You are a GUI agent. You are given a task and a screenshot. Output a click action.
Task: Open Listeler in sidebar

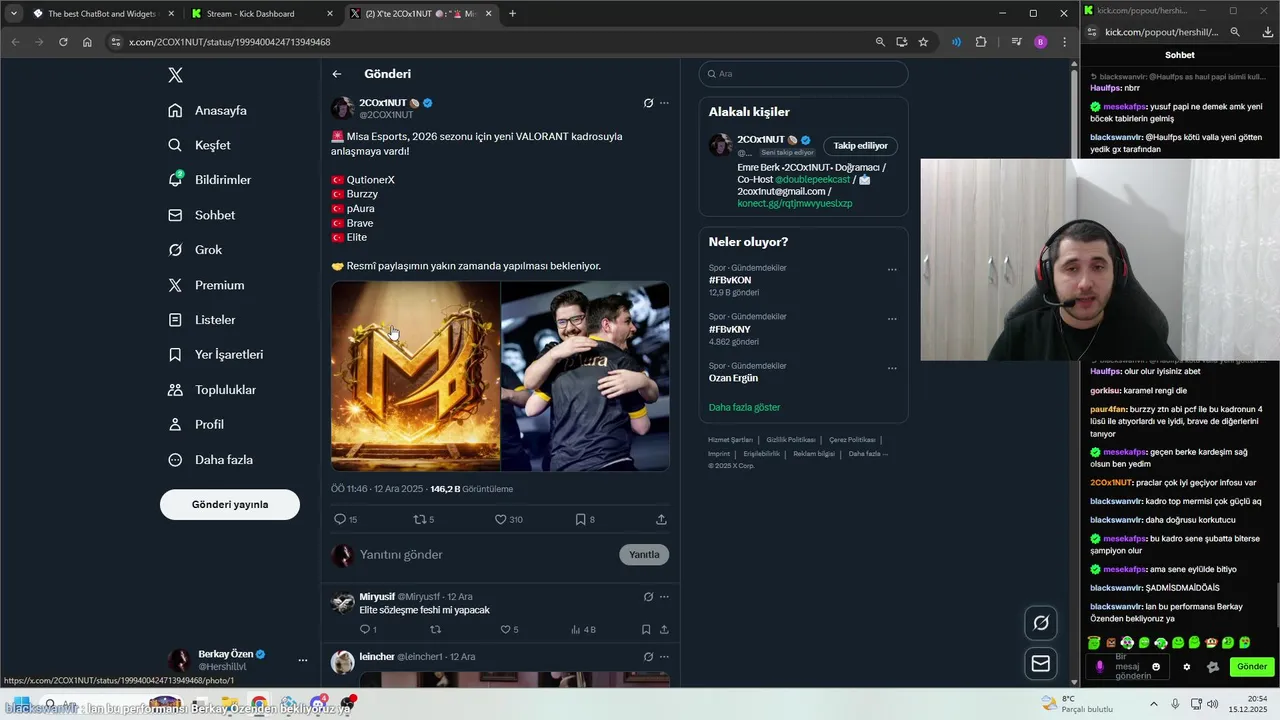202,320
